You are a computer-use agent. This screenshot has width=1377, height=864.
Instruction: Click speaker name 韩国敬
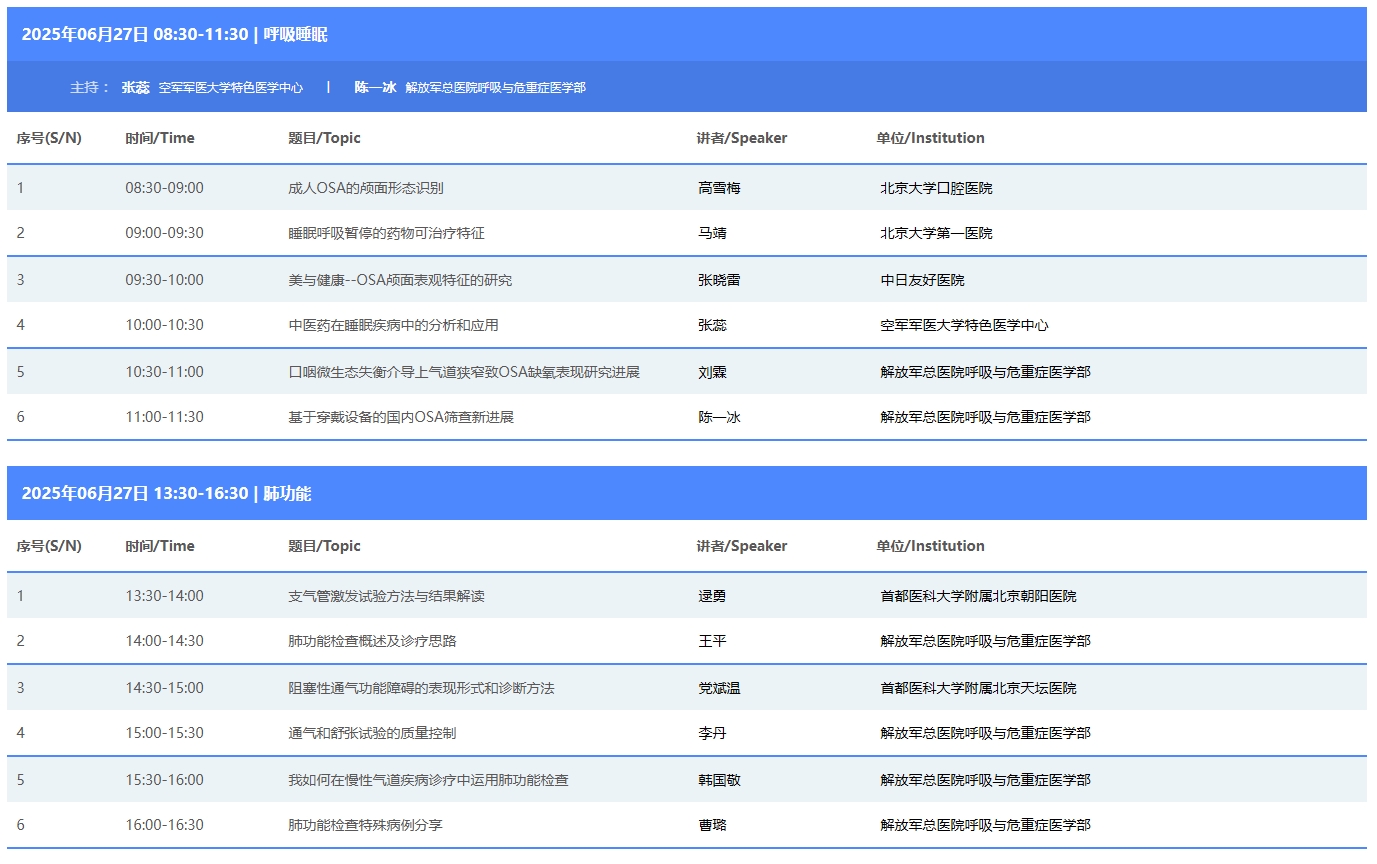tap(719, 780)
